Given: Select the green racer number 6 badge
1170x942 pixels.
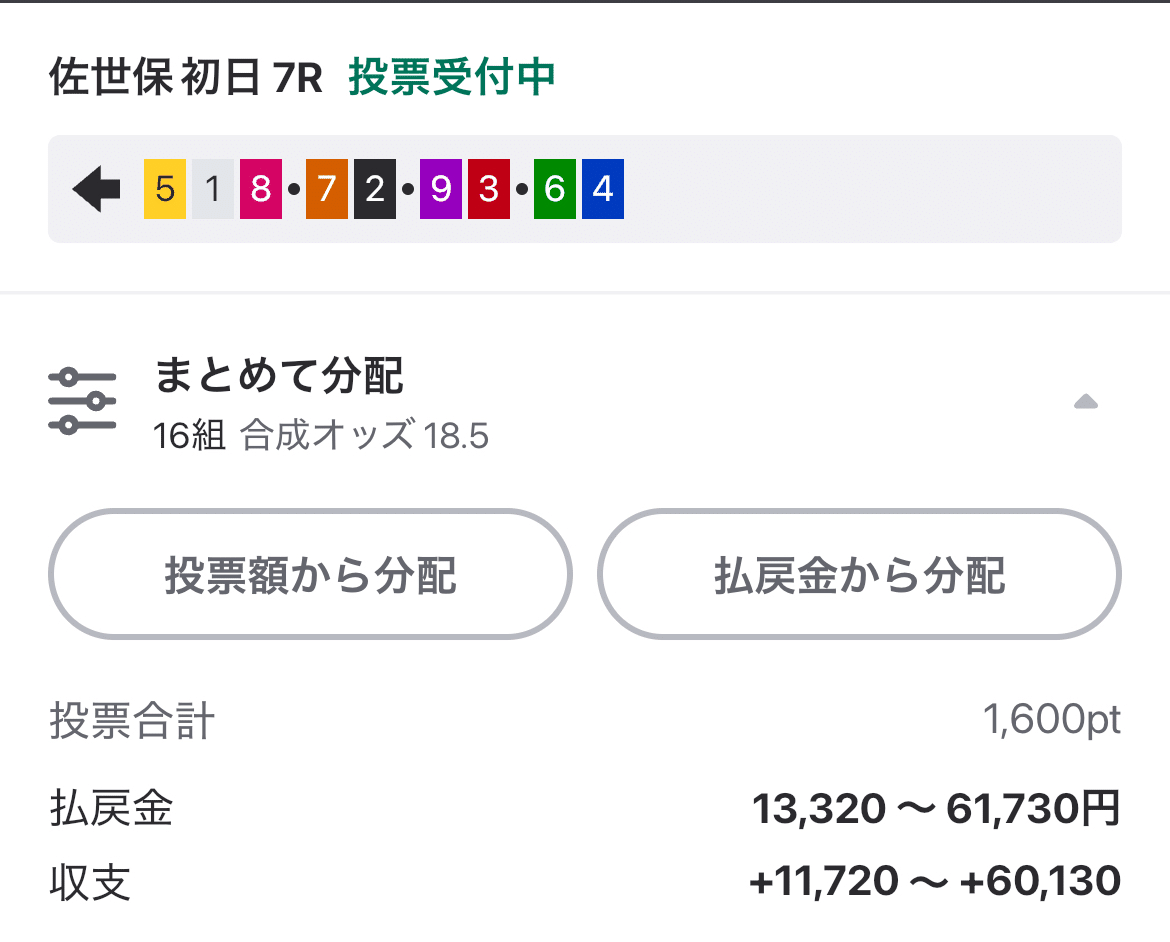Looking at the screenshot, I should (x=554, y=188).
